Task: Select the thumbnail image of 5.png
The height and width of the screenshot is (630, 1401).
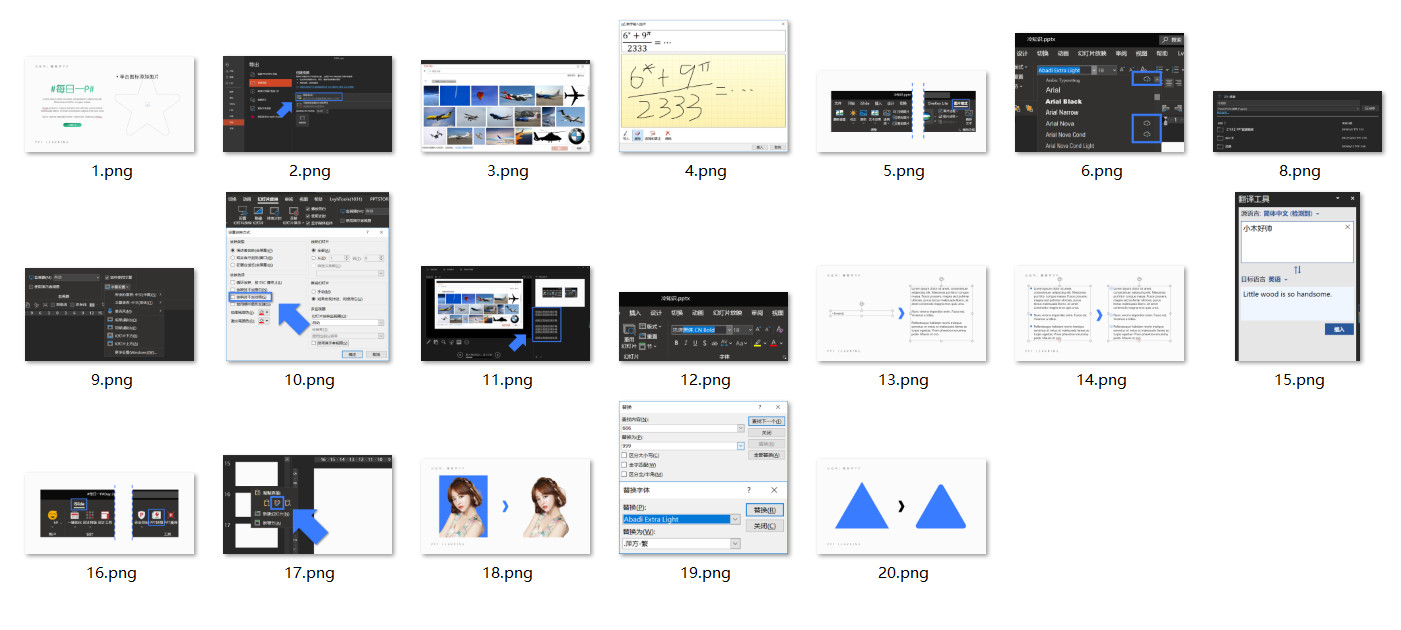Action: click(x=902, y=111)
